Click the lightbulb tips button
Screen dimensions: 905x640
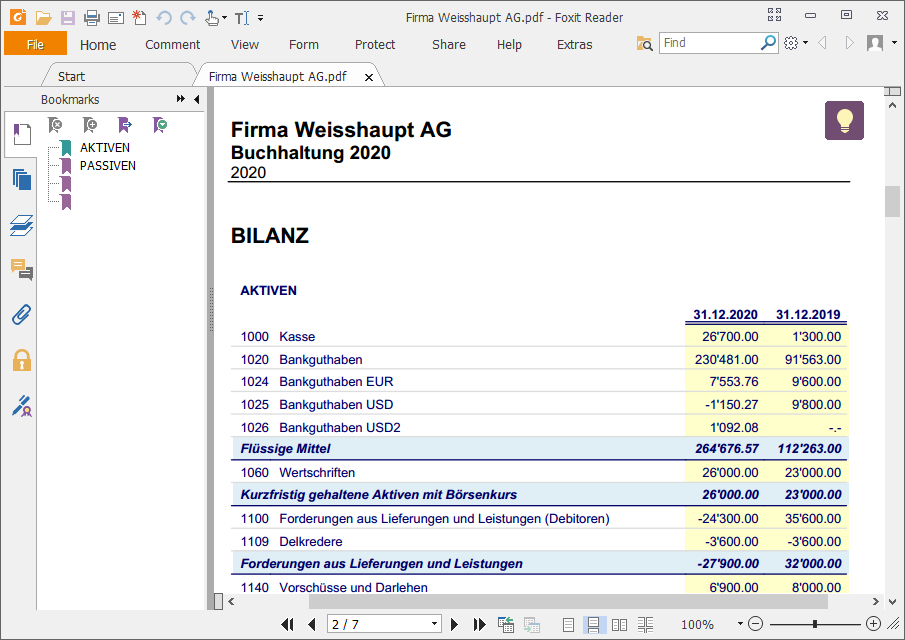coord(844,121)
